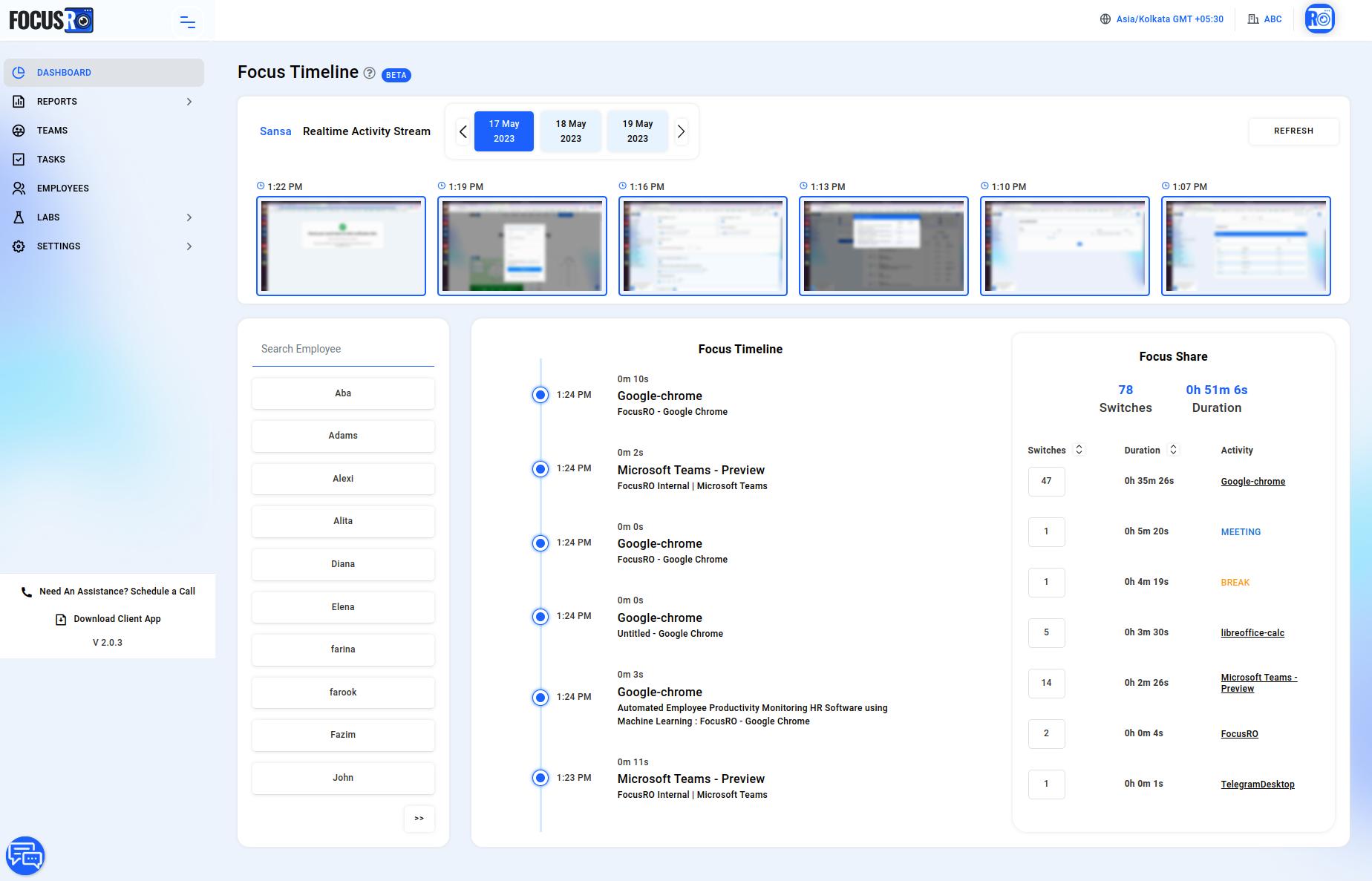Image resolution: width=1372 pixels, height=881 pixels.
Task: Open the Settings gear icon
Action: [x=19, y=246]
